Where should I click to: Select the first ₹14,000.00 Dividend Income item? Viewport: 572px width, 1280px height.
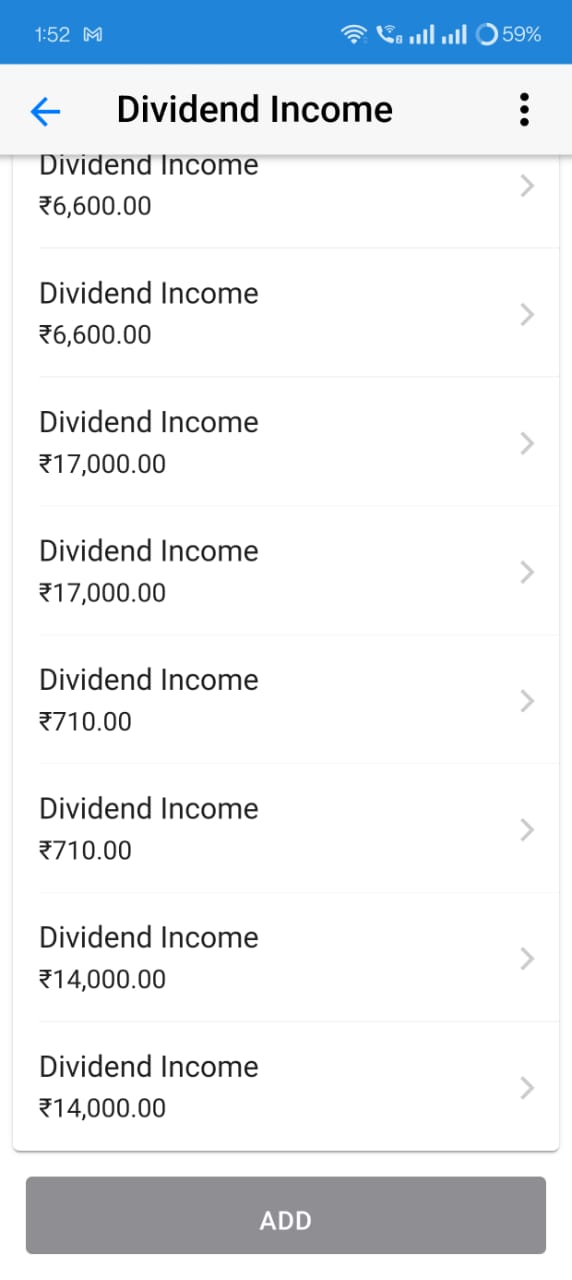286,958
